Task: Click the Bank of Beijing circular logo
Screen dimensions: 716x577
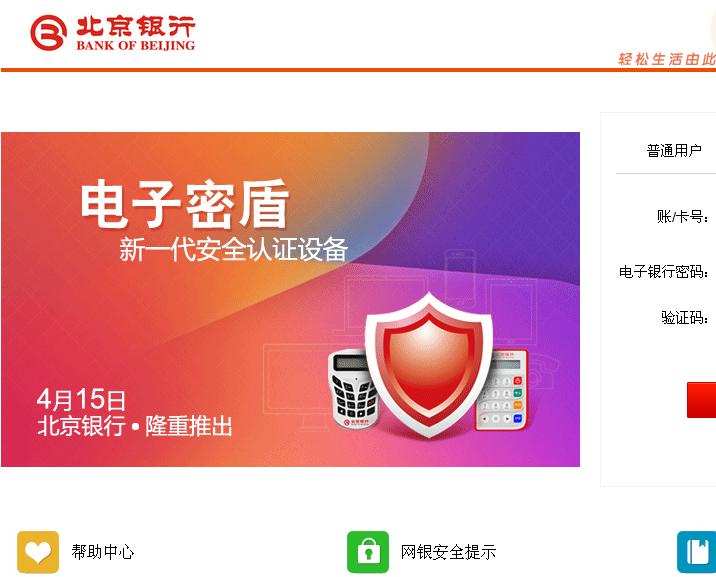Action: coord(48,32)
